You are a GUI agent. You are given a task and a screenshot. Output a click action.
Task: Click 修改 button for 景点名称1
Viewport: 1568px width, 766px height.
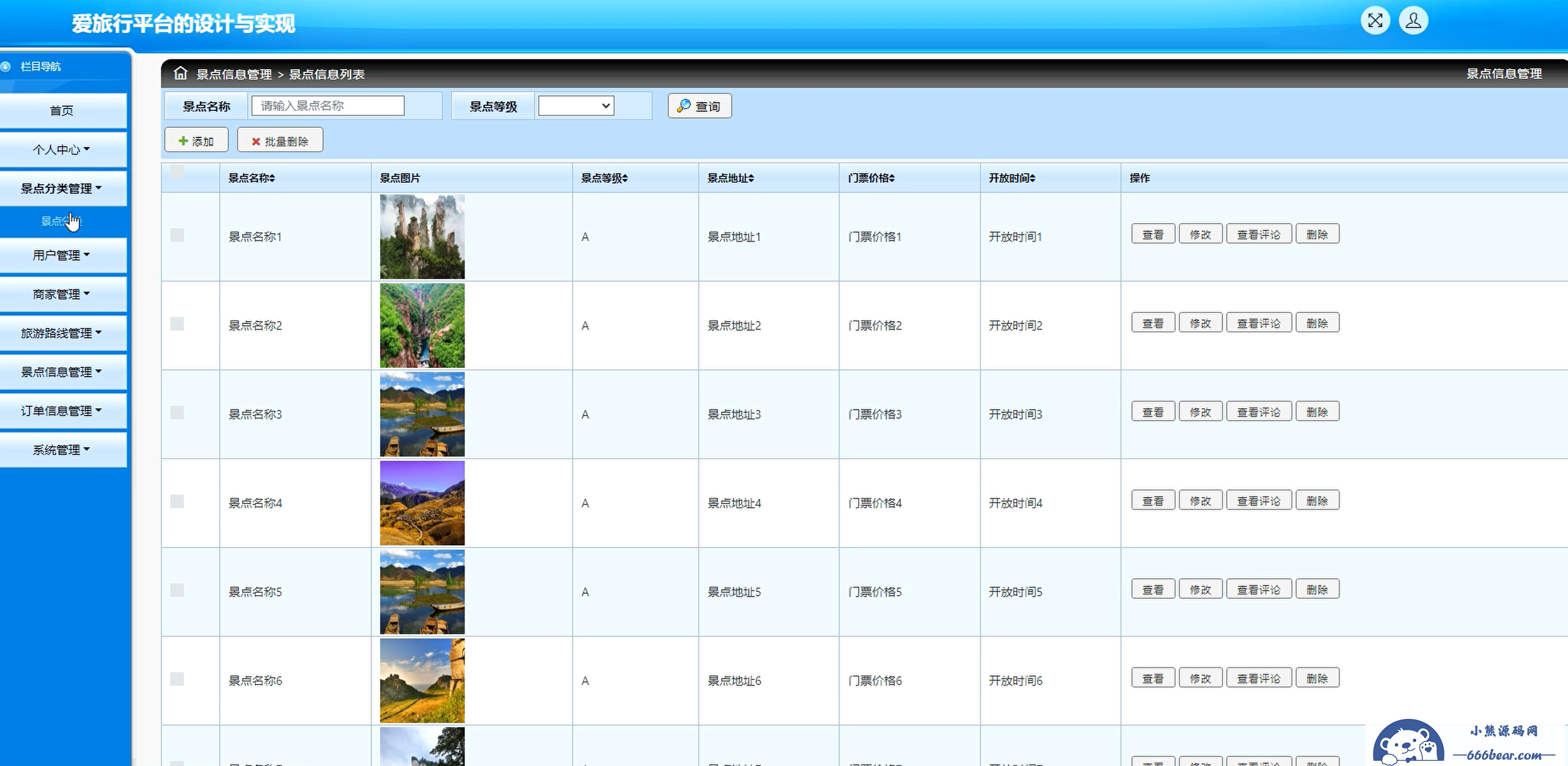(1200, 234)
